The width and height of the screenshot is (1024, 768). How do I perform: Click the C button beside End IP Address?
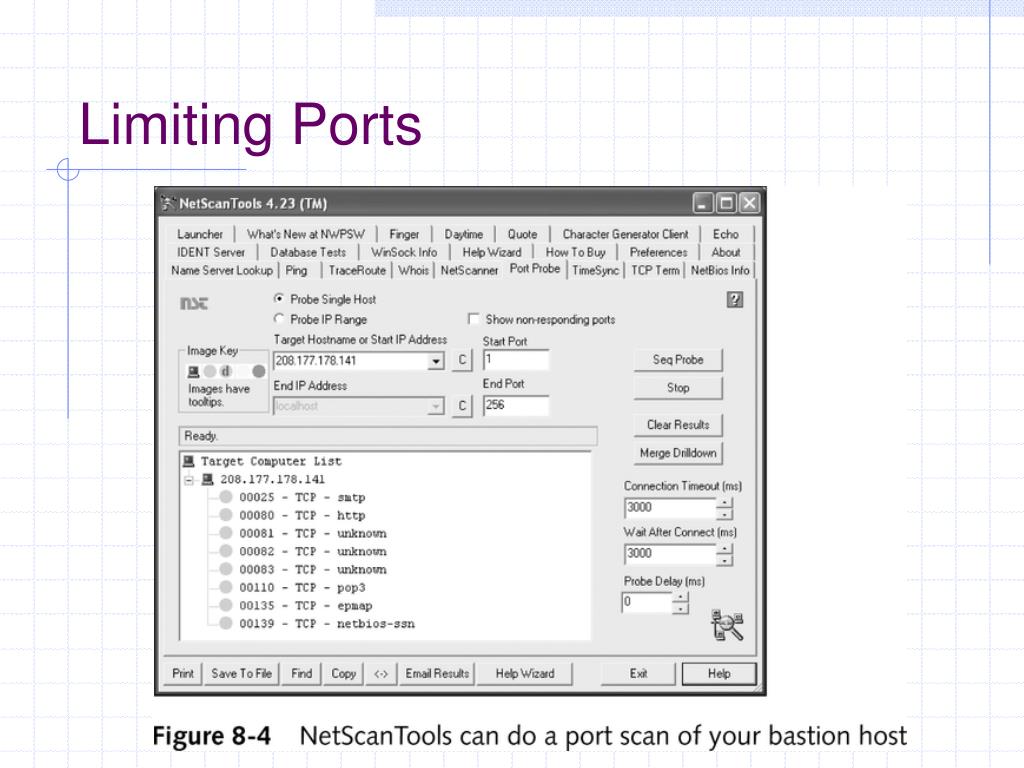(x=462, y=406)
